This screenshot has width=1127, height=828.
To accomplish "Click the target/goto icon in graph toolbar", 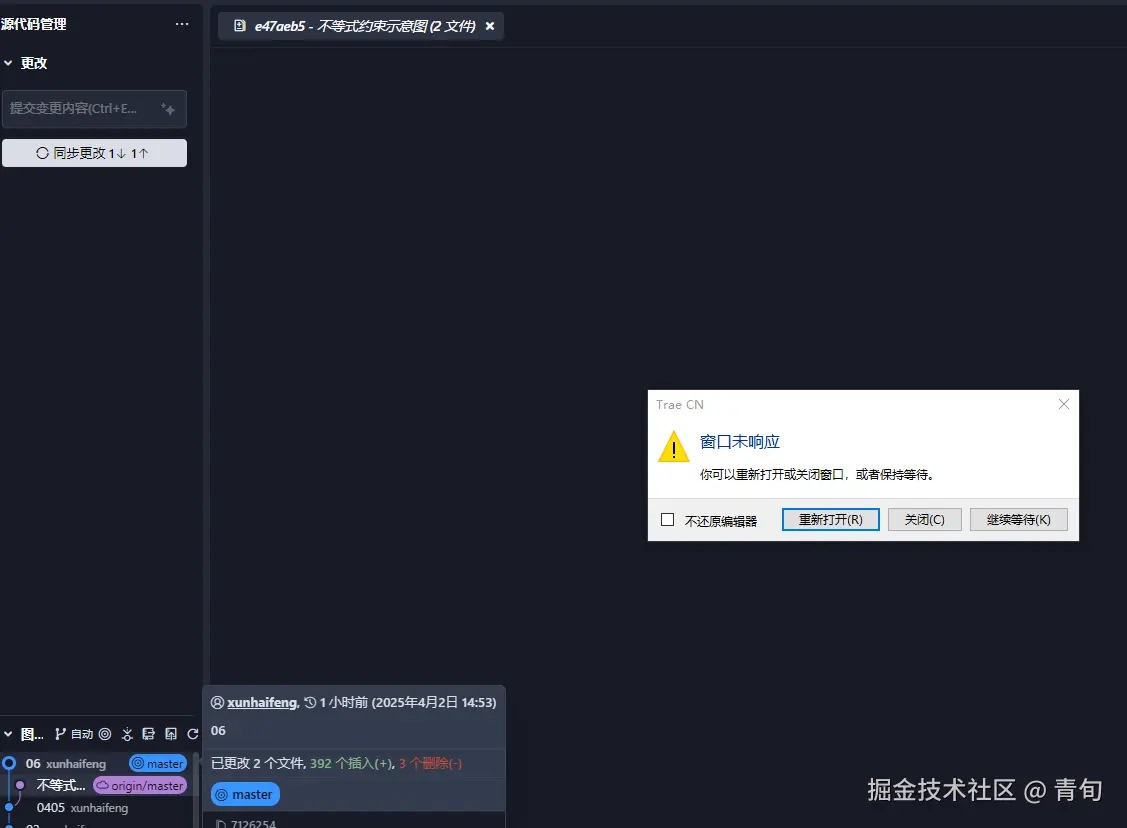I will tap(104, 733).
